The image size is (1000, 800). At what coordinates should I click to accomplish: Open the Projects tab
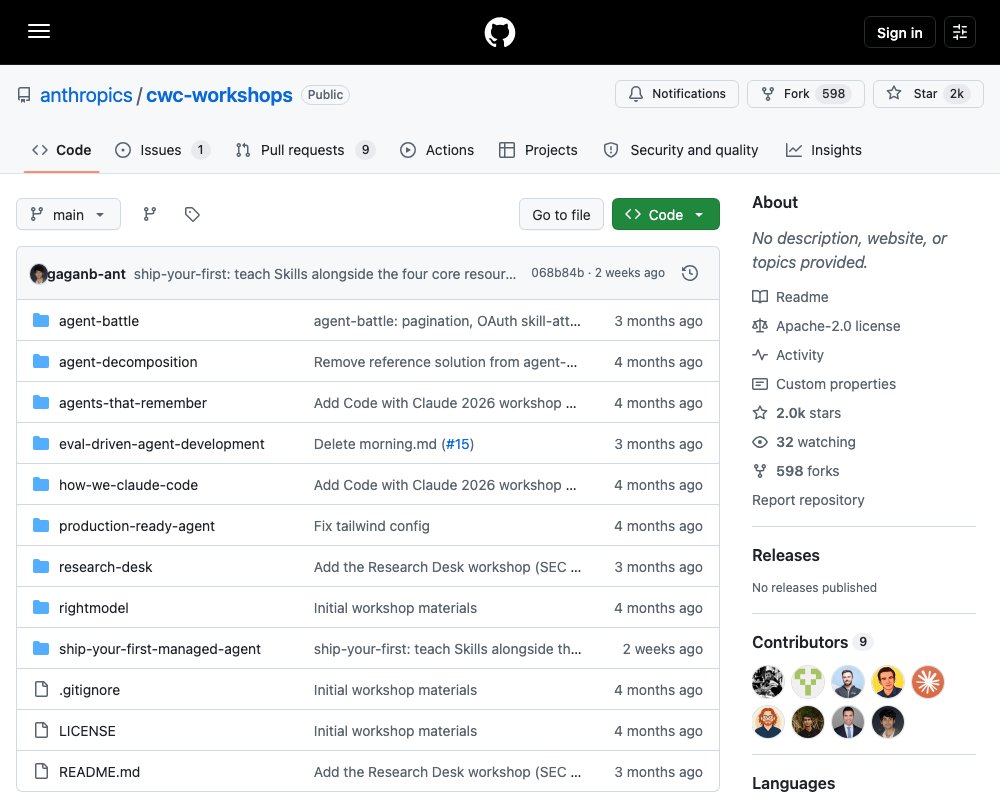(538, 150)
